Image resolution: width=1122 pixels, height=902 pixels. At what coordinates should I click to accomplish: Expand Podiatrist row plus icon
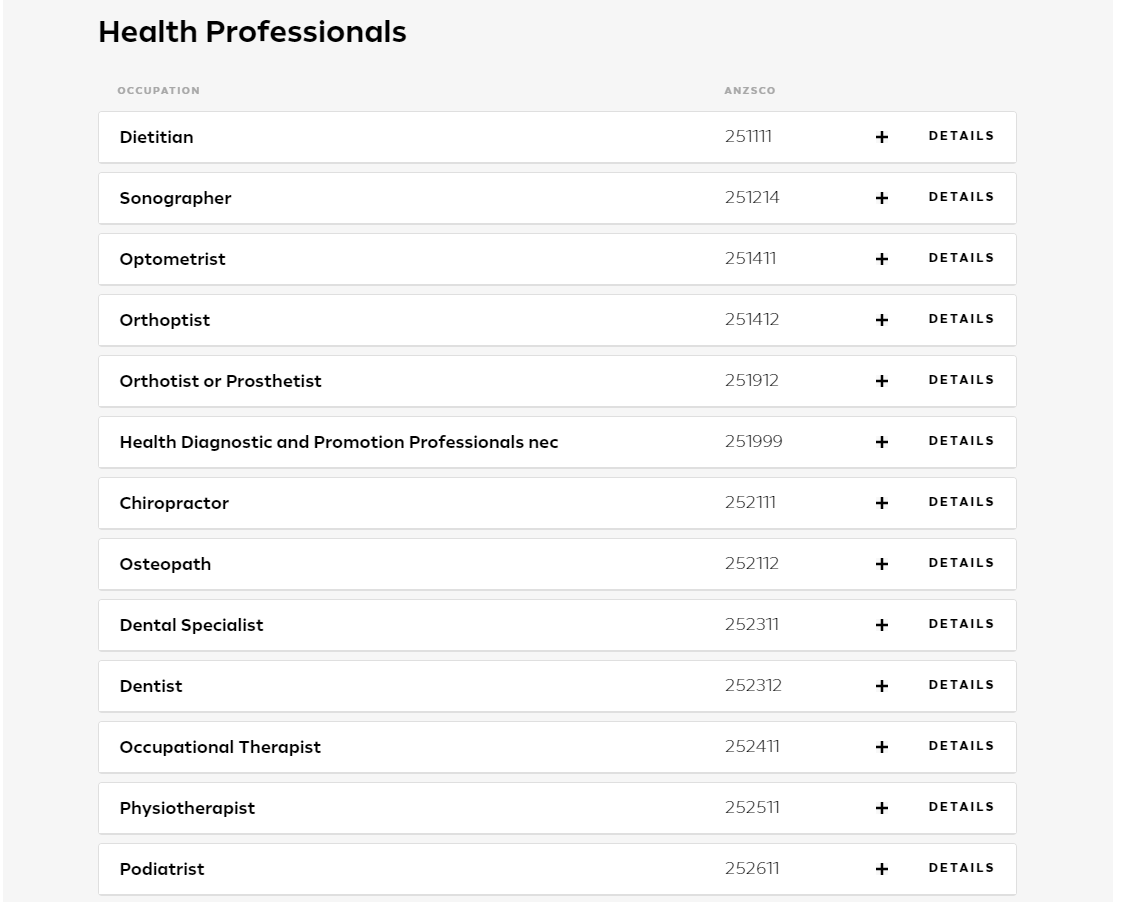tap(882, 869)
